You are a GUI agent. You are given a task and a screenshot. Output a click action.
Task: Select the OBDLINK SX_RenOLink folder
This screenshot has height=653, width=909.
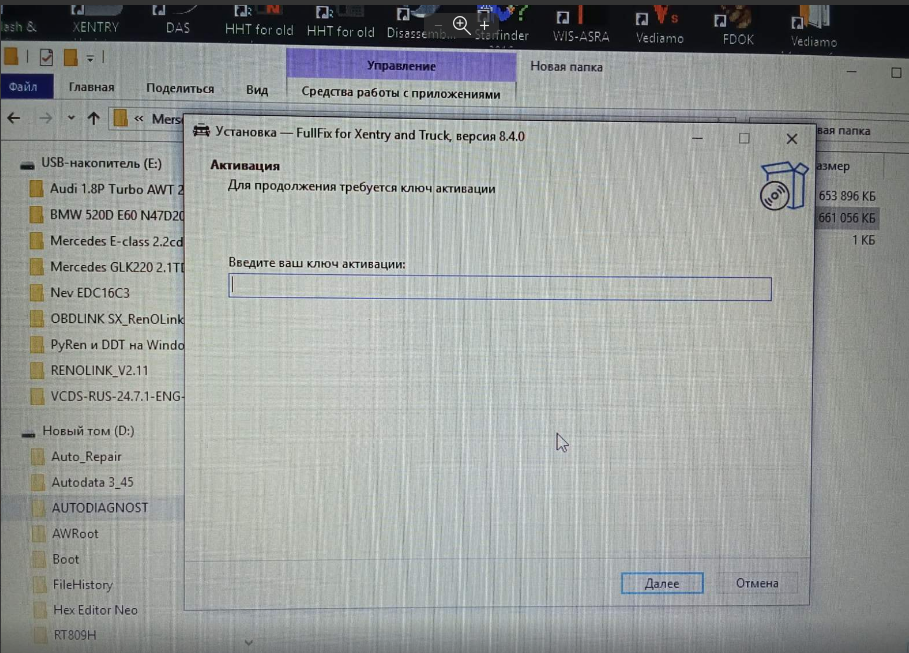pyautogui.click(x=107, y=318)
